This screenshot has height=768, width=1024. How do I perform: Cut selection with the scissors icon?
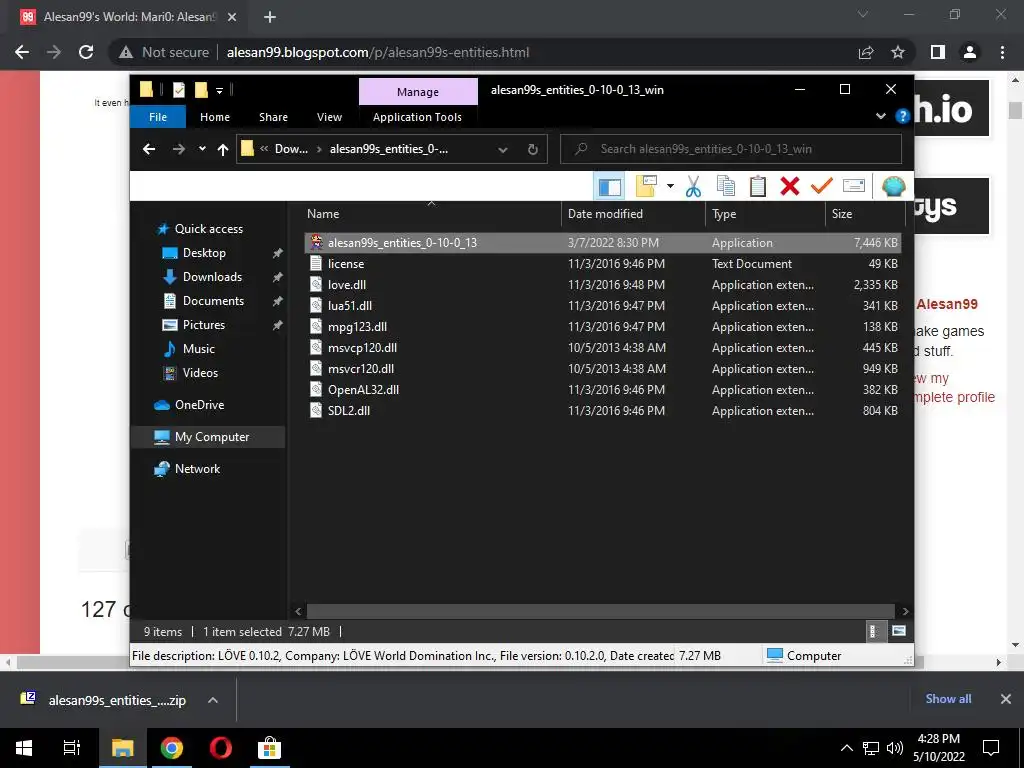tap(693, 187)
